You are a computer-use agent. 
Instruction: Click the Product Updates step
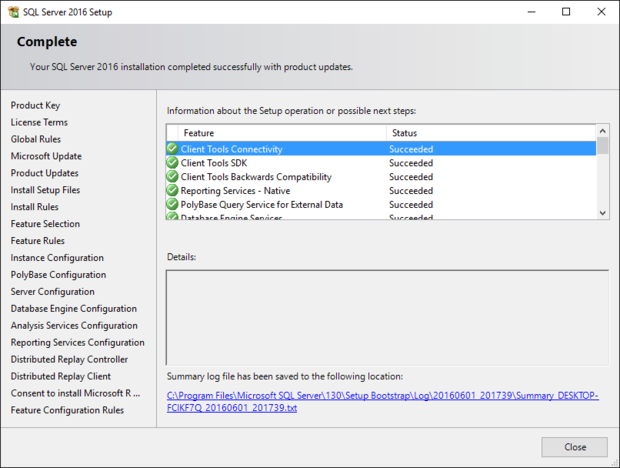(45, 173)
